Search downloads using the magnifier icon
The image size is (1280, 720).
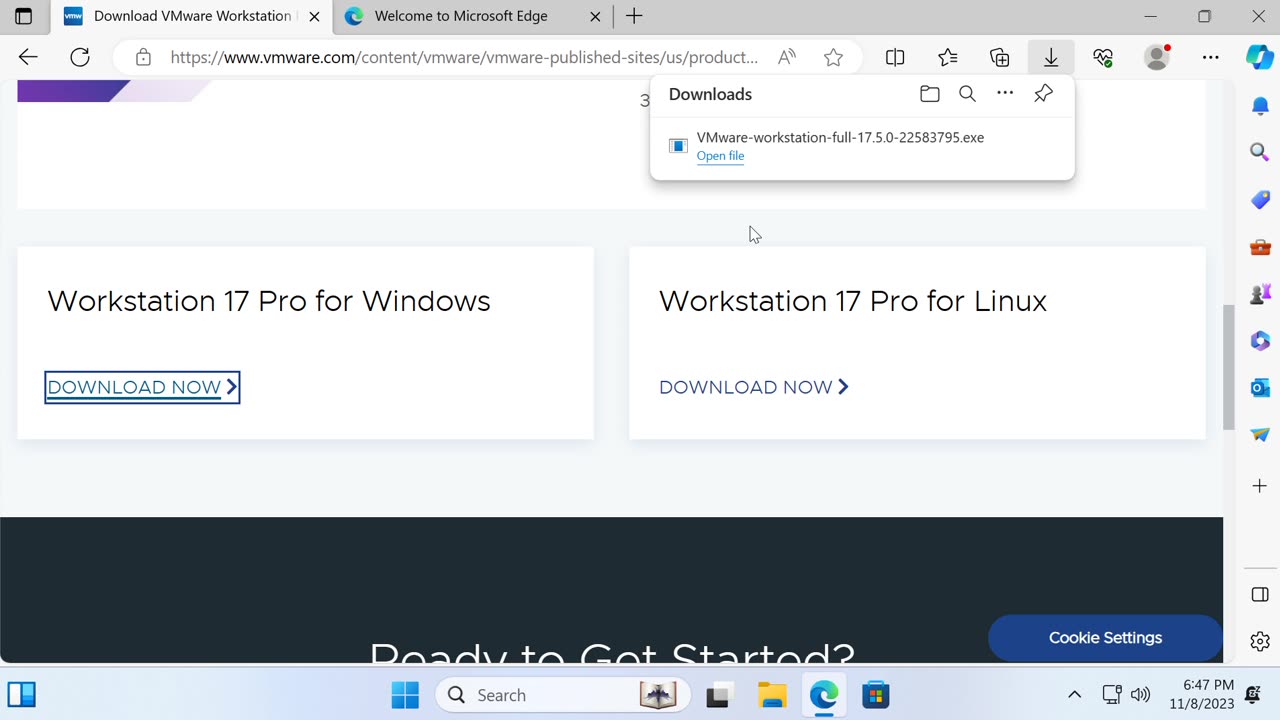(967, 94)
